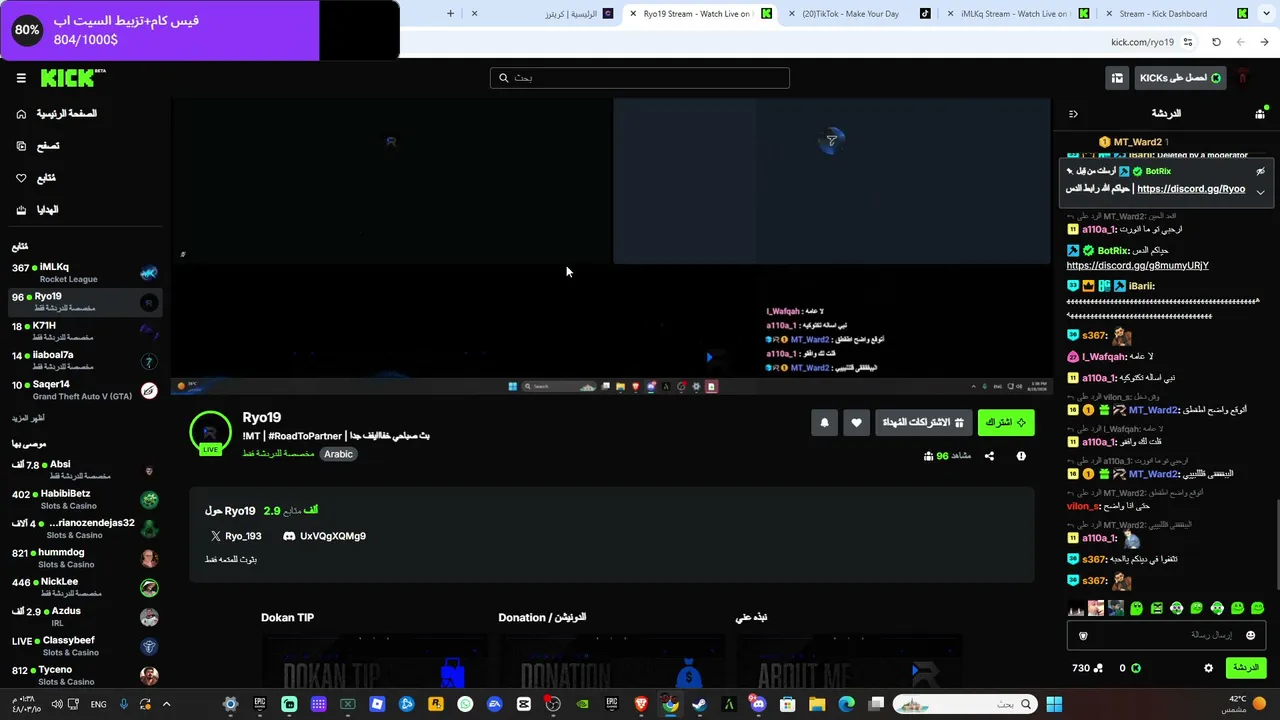This screenshot has width=1280, height=720.
Task: Open Steam from the taskbar
Action: (x=699, y=704)
